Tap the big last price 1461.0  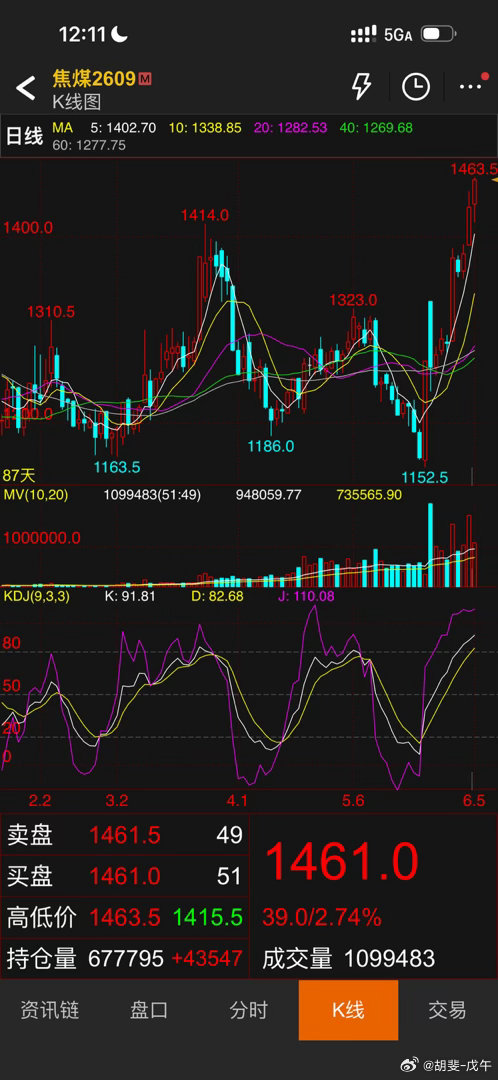click(342, 861)
